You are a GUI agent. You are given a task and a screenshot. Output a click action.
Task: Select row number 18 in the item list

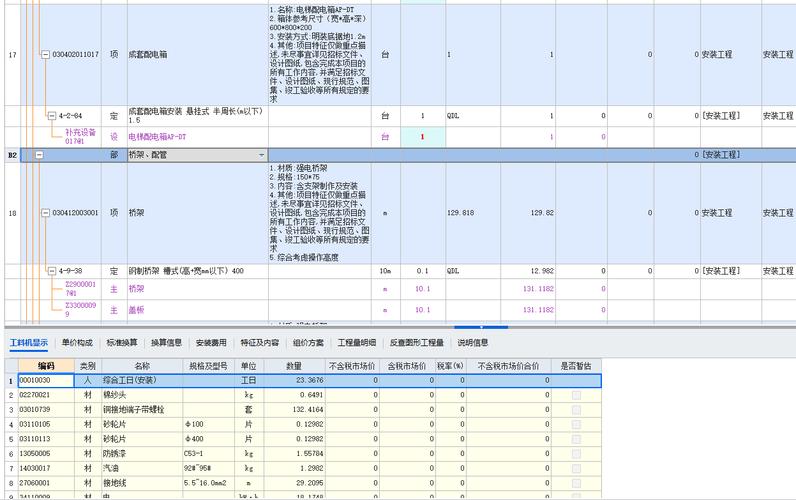(12, 213)
